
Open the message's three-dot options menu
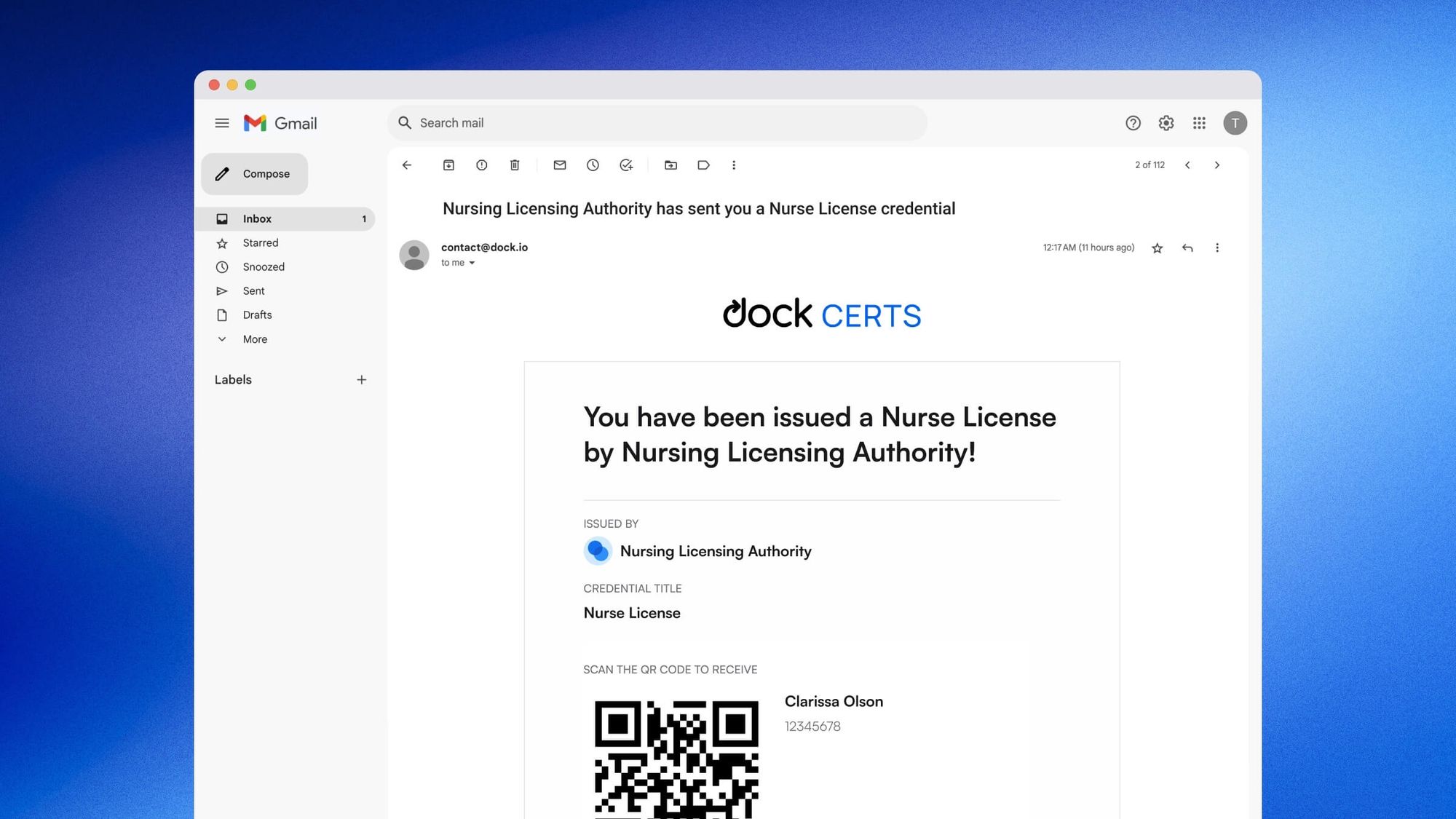1217,248
